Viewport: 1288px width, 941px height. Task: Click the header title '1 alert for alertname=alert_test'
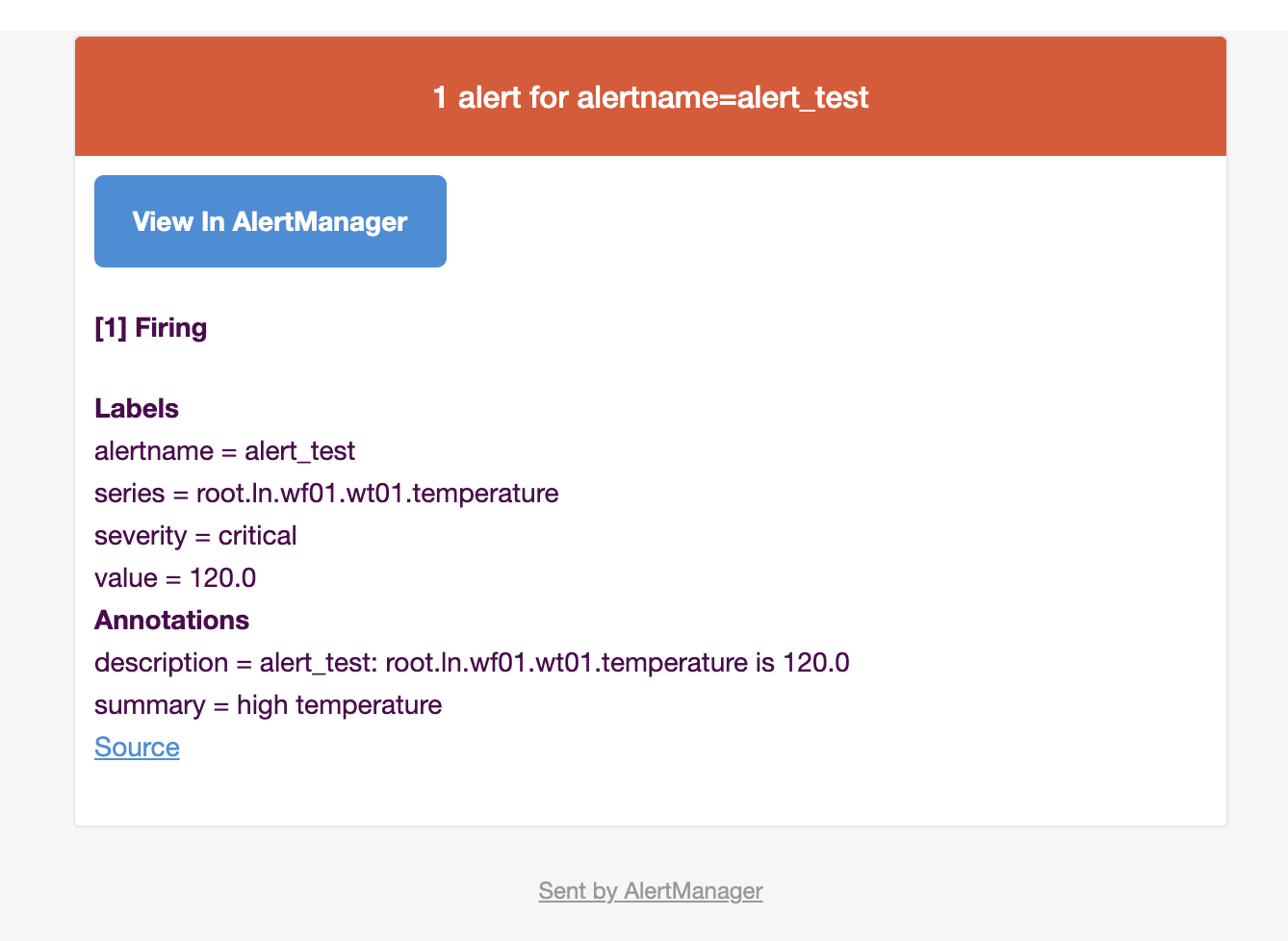(650, 97)
